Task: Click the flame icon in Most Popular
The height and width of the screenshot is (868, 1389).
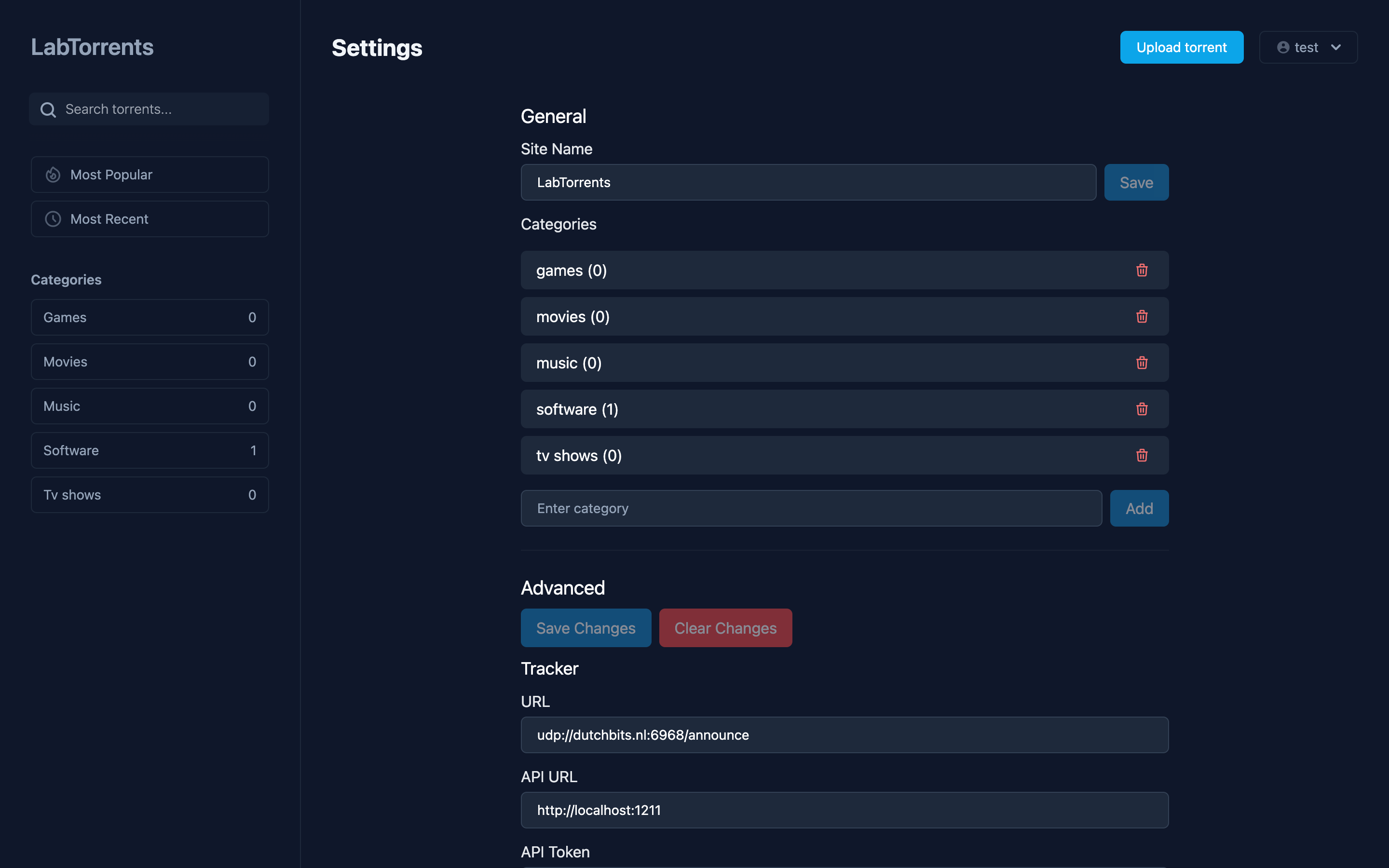Action: [53, 175]
